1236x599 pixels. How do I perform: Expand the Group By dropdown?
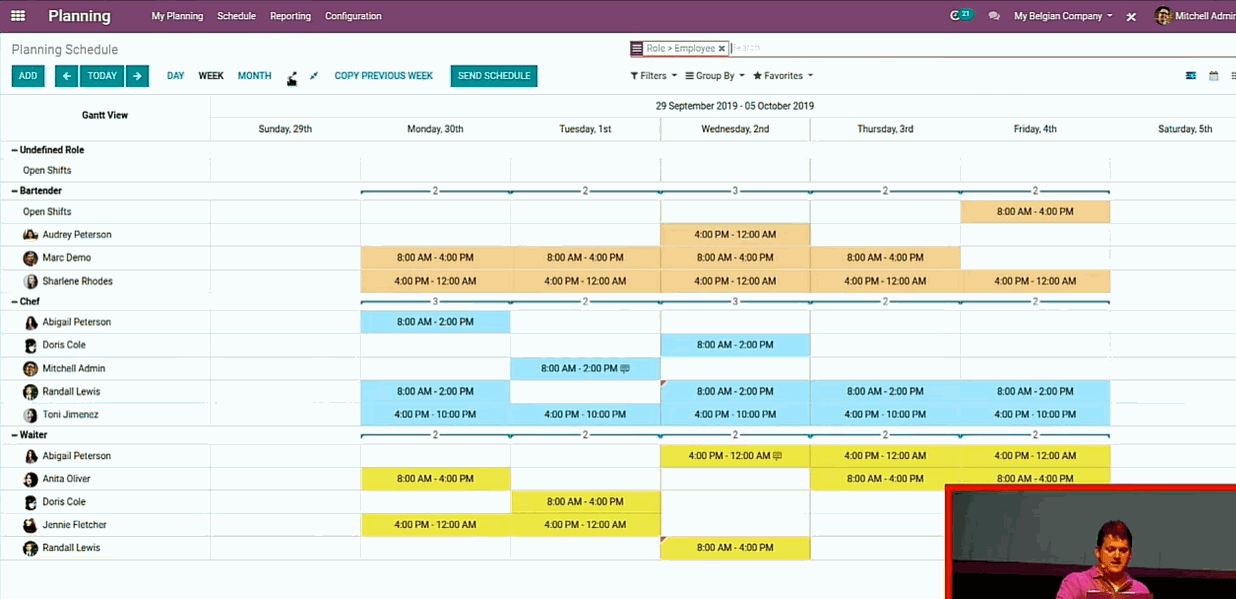coord(714,76)
